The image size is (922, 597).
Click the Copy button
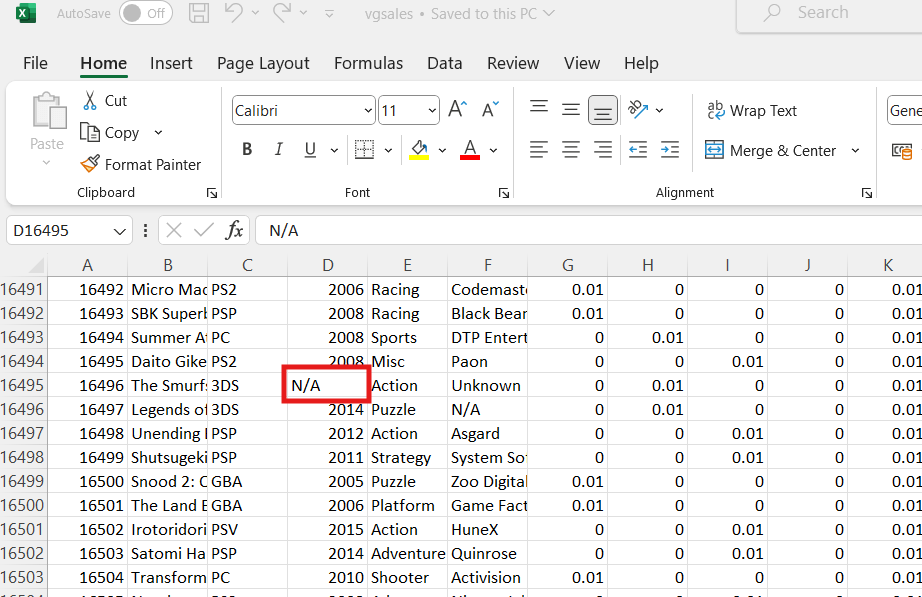(111, 132)
